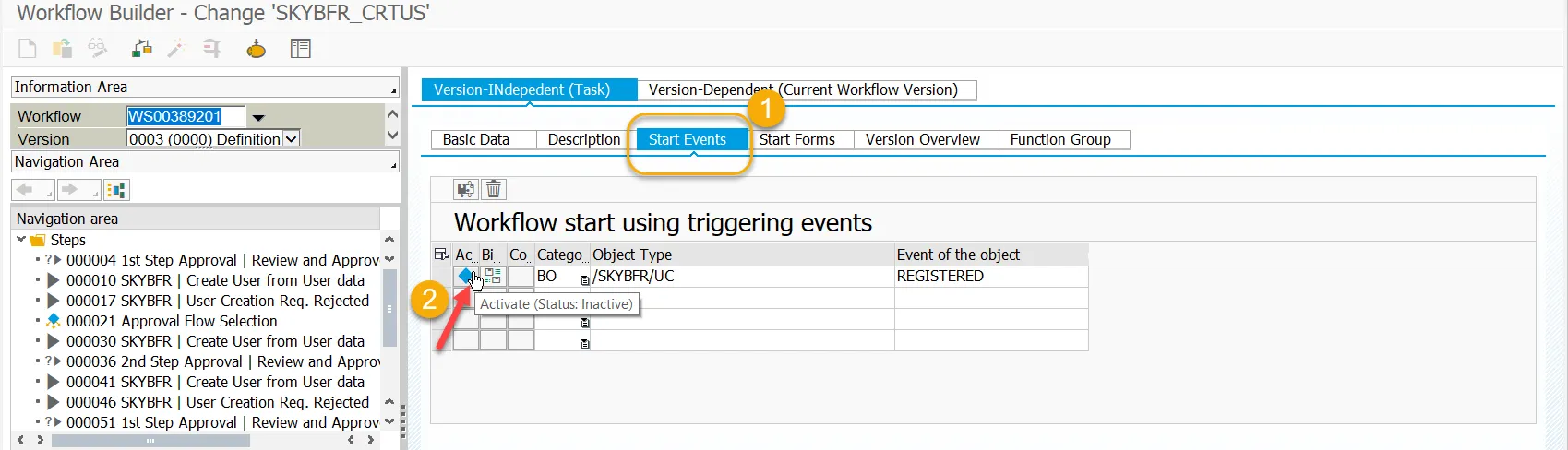Screen dimensions: 1568x450
Task: Select step 000030 Create User from User data
Action: [x=215, y=341]
